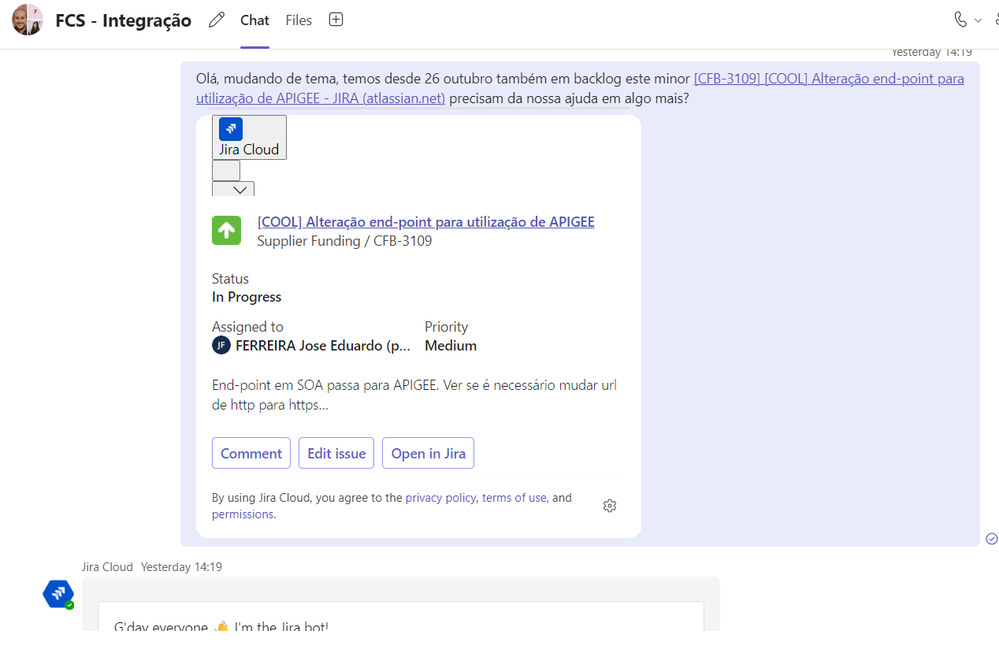Switch to the Files tab
The width and height of the screenshot is (999, 649).
pyautogui.click(x=299, y=20)
